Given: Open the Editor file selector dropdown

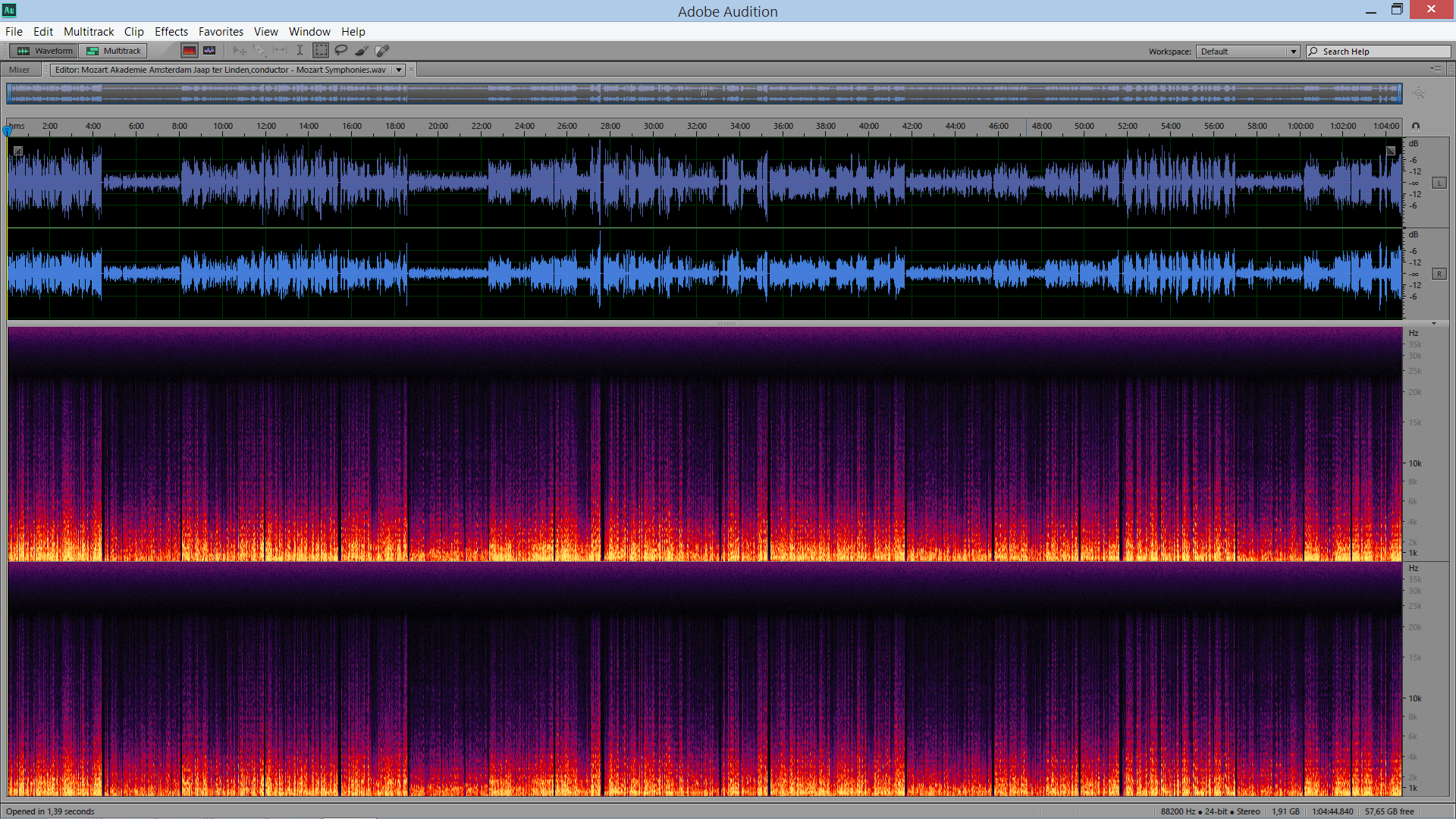Looking at the screenshot, I should pyautogui.click(x=399, y=70).
